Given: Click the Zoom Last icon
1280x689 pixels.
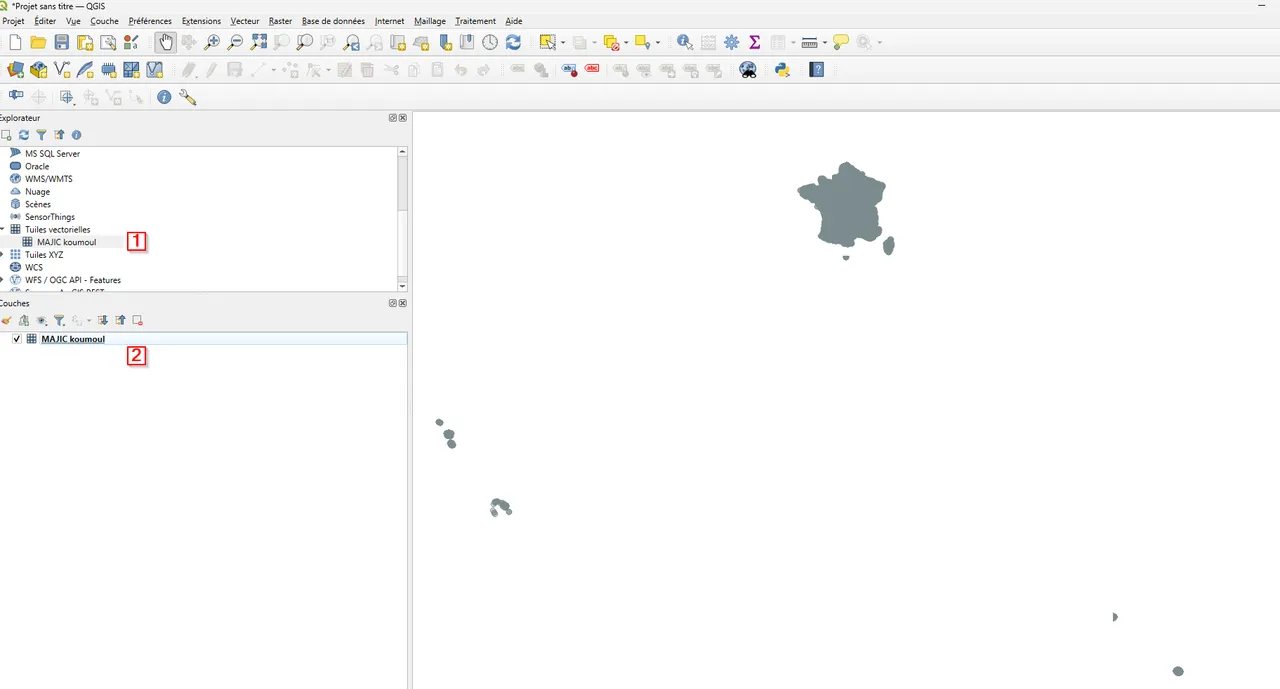Looking at the screenshot, I should point(351,42).
